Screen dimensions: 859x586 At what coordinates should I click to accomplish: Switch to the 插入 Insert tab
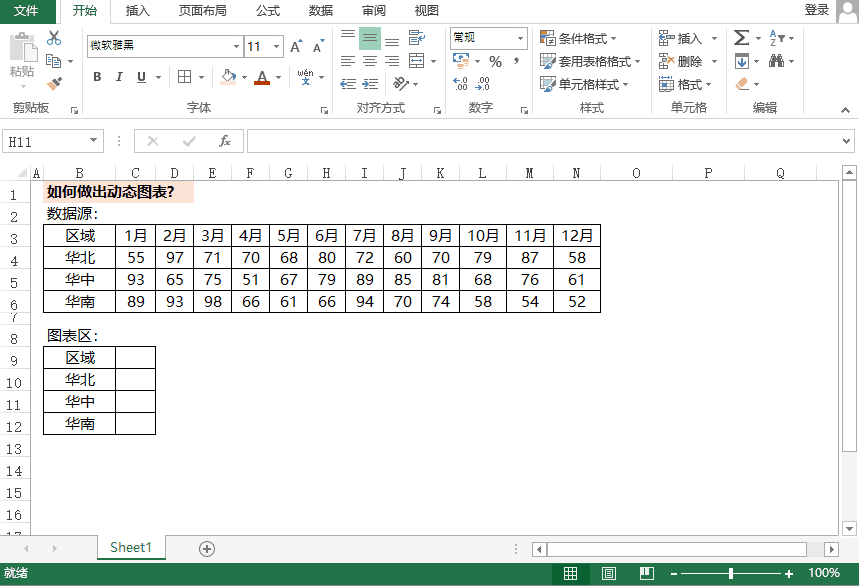pyautogui.click(x=138, y=10)
